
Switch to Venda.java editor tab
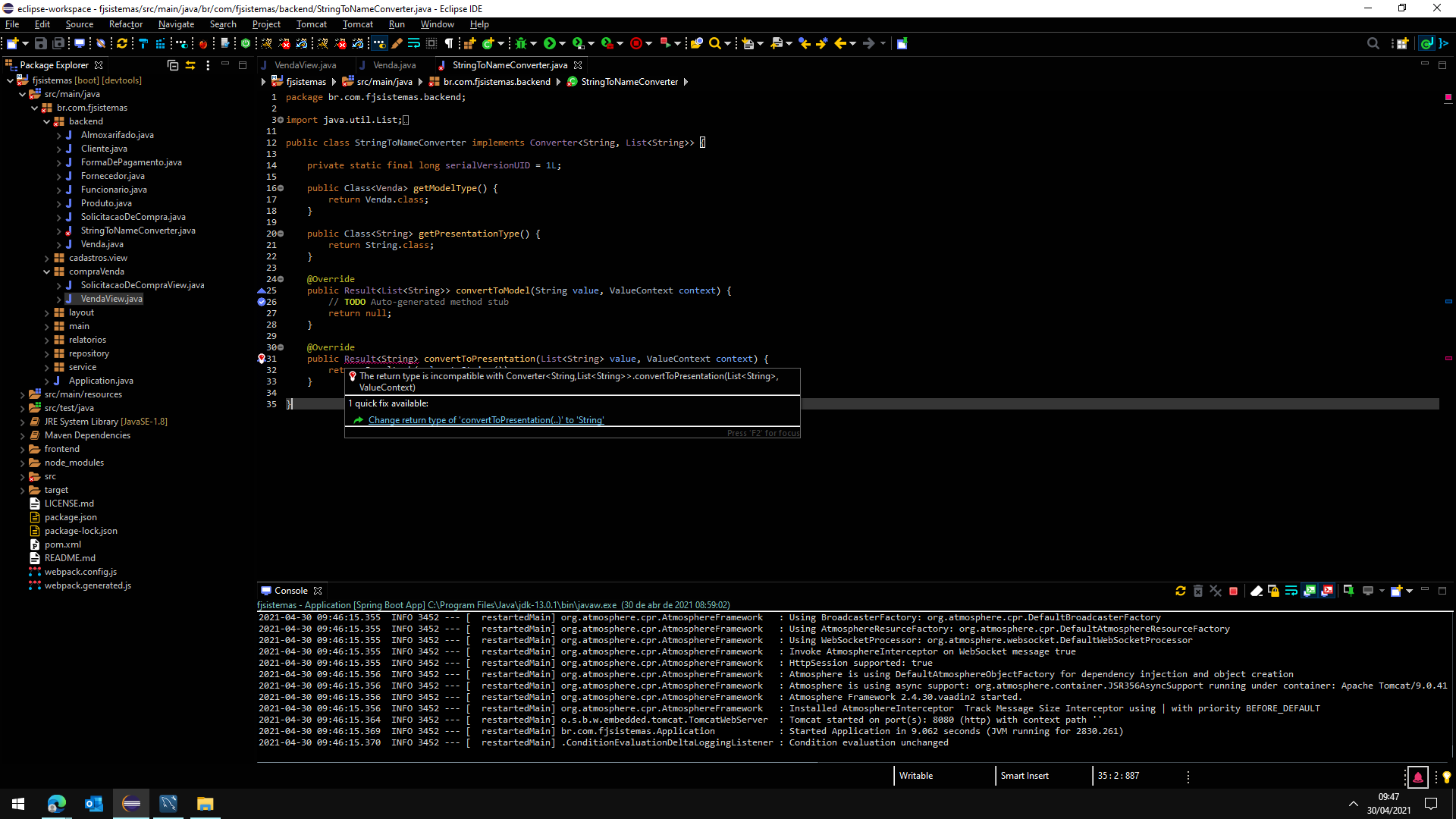pos(394,65)
